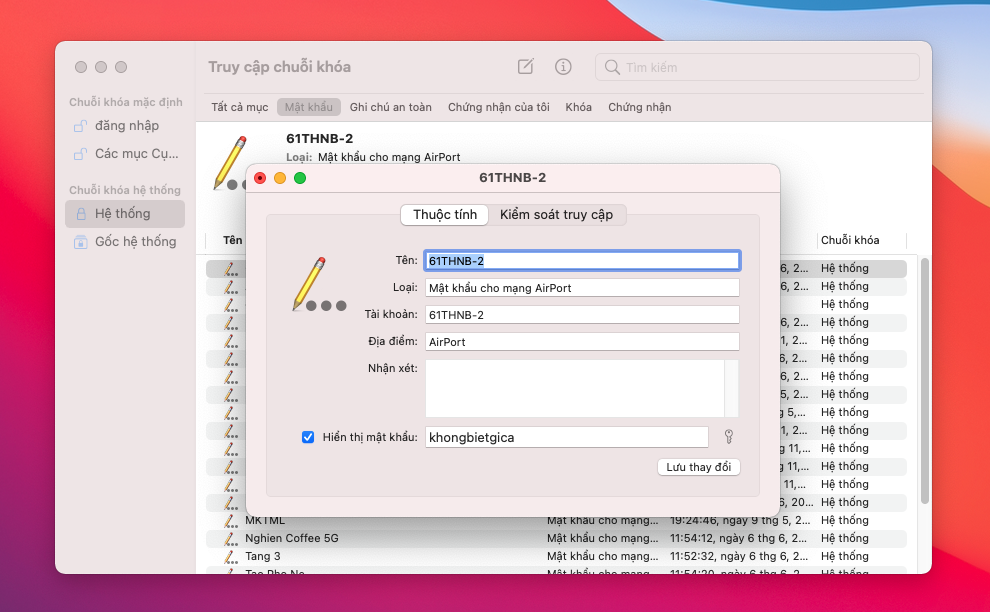
Task: Select the Hệ thống keychain in sidebar
Action: pyautogui.click(x=125, y=214)
